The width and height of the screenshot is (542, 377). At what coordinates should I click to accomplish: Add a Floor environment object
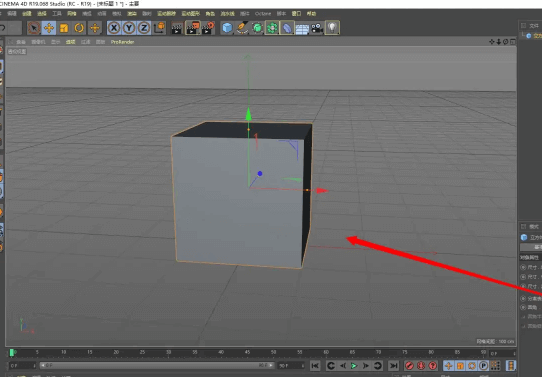point(302,29)
